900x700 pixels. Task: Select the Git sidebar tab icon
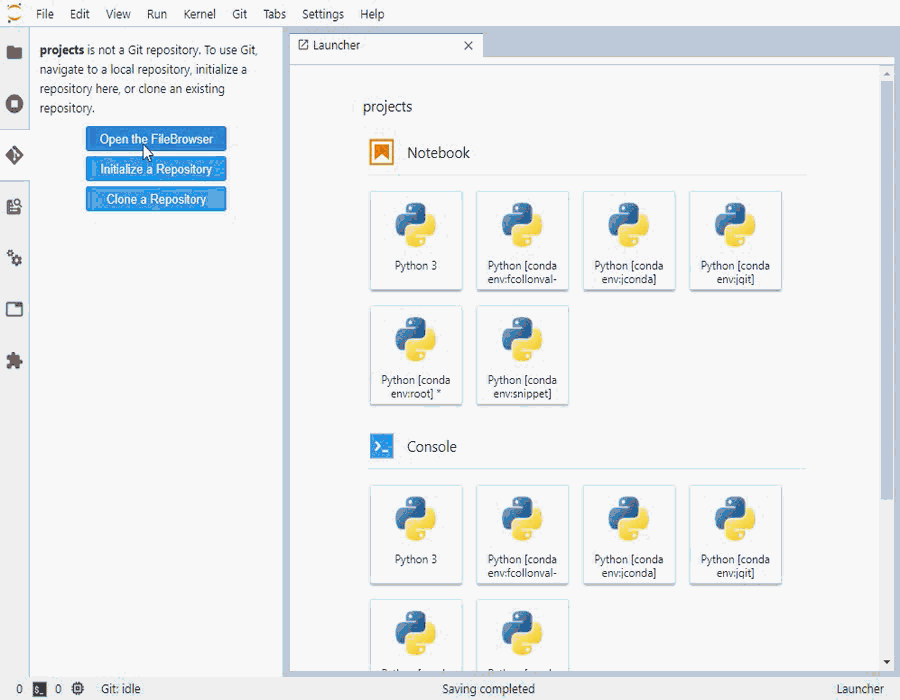pyautogui.click(x=14, y=155)
